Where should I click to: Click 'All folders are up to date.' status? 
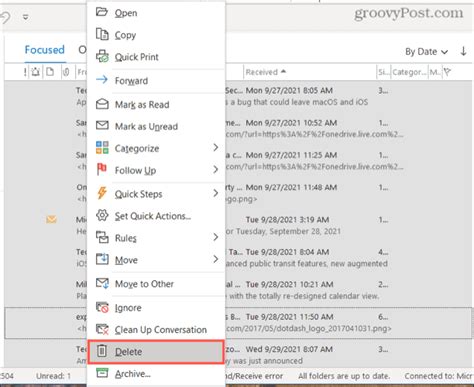point(344,376)
